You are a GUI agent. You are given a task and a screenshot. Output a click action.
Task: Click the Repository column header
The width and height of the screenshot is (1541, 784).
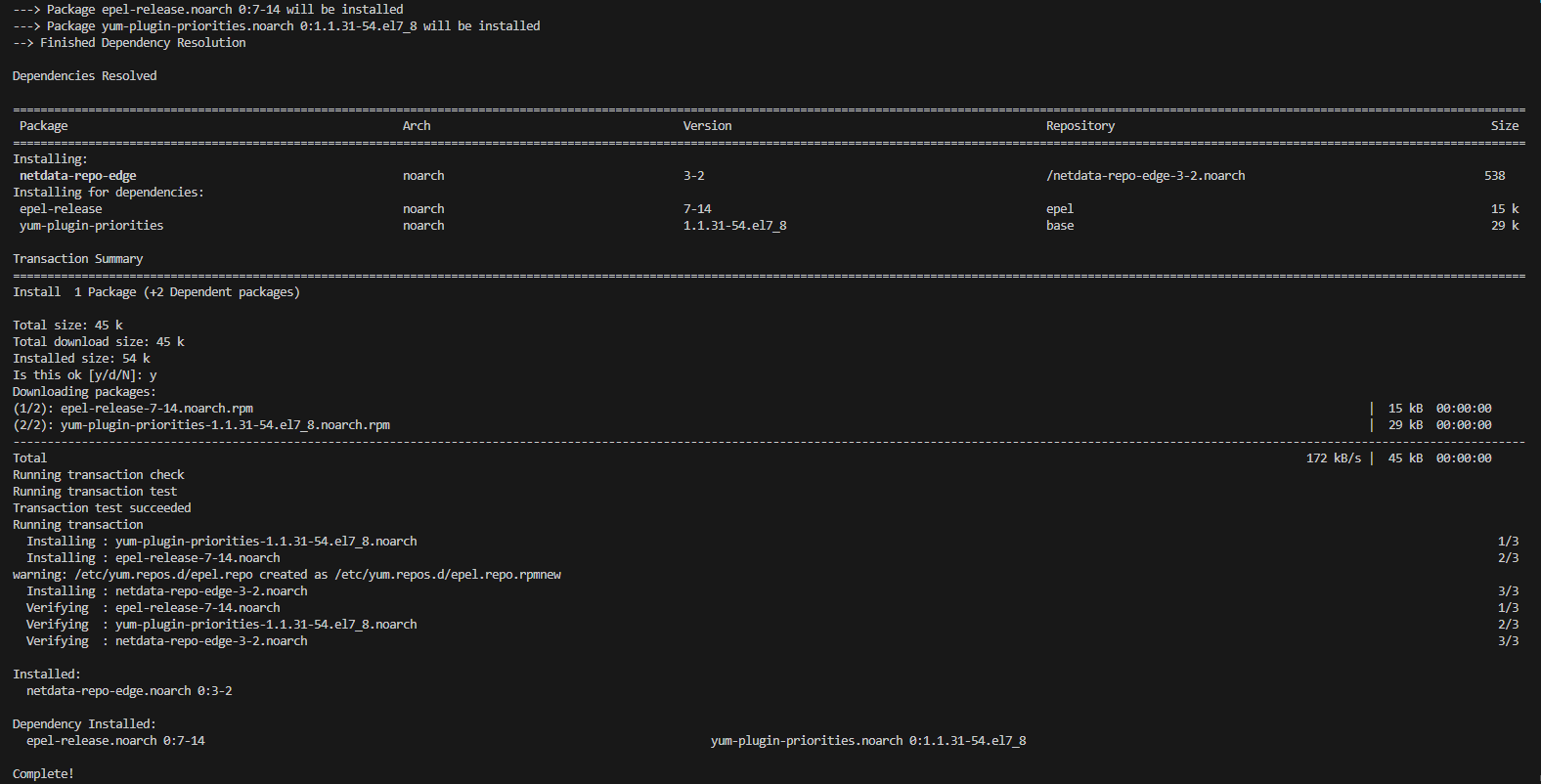[1079, 126]
